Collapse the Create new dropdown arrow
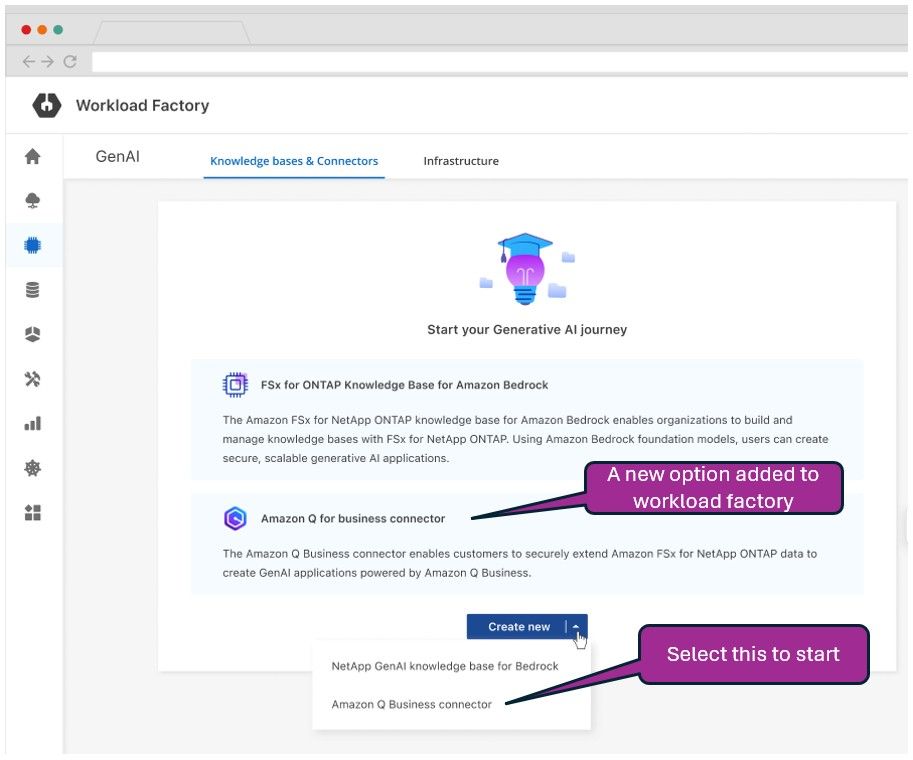 [576, 627]
